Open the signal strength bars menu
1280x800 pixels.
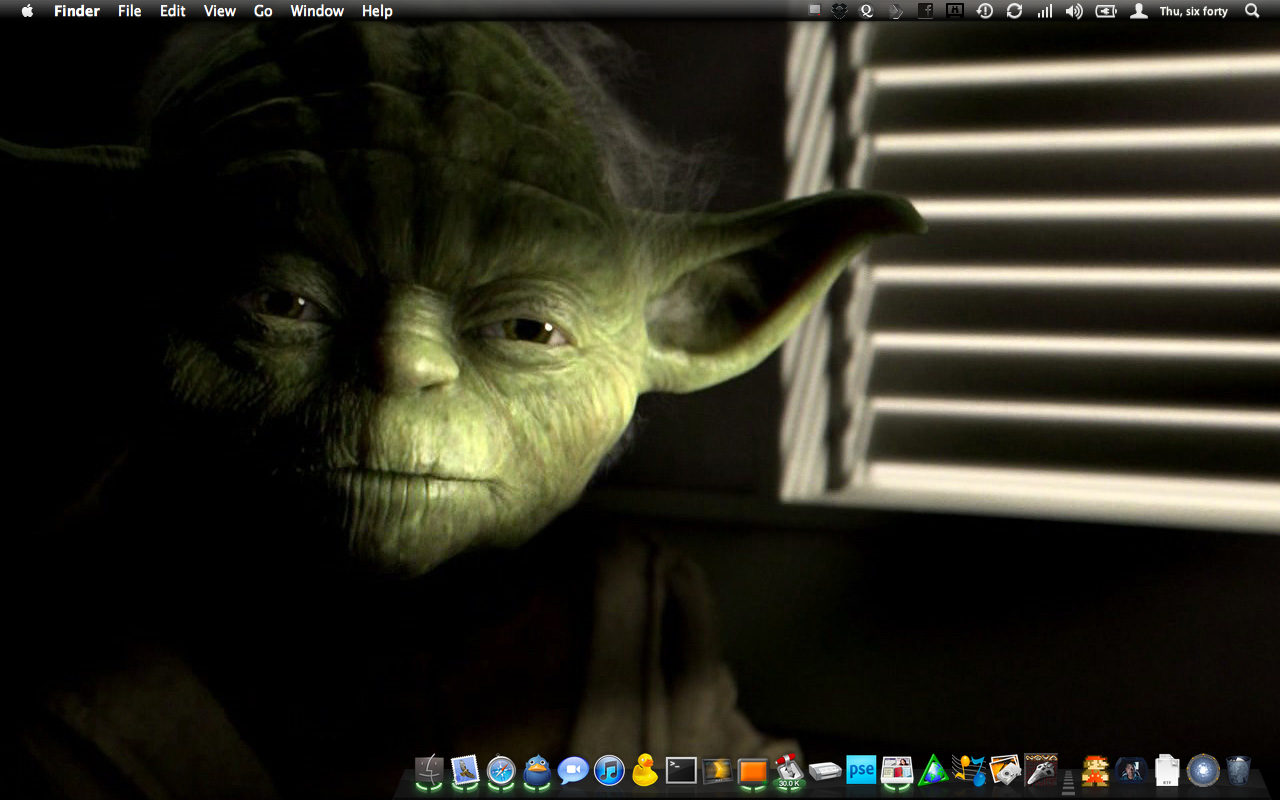coord(1044,11)
